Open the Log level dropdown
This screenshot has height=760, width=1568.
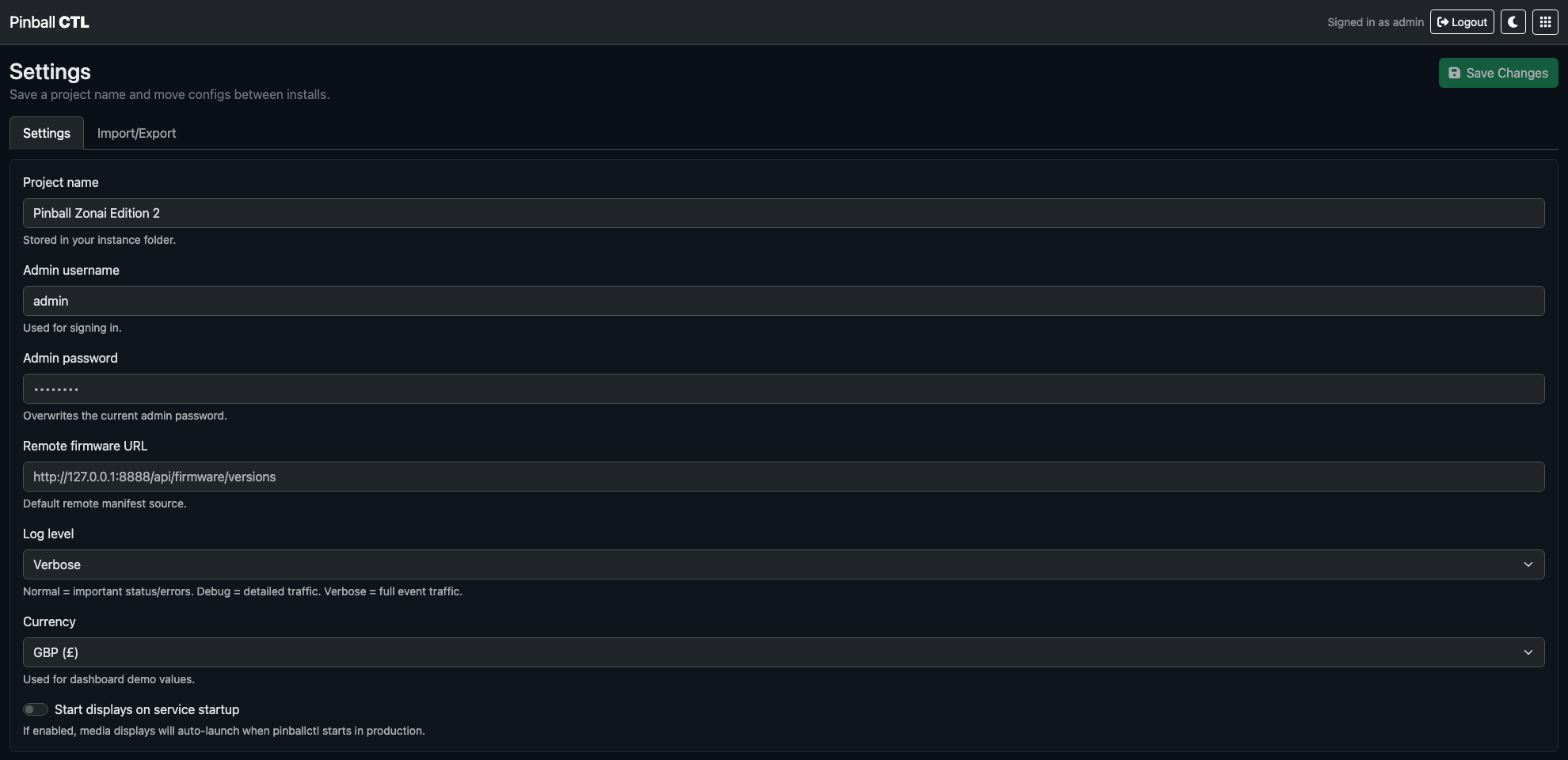783,564
